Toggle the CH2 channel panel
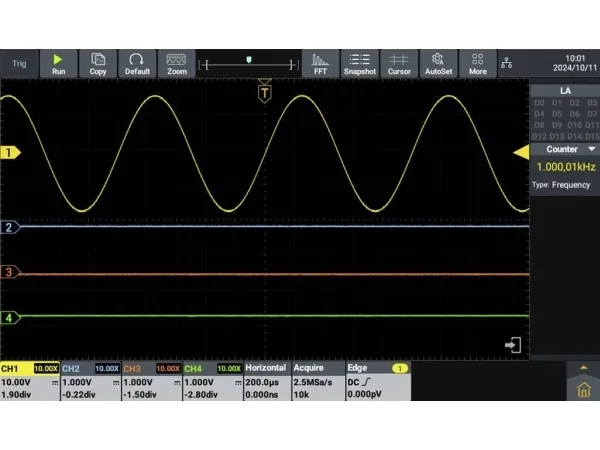The image size is (600, 450). pyautogui.click(x=90, y=382)
